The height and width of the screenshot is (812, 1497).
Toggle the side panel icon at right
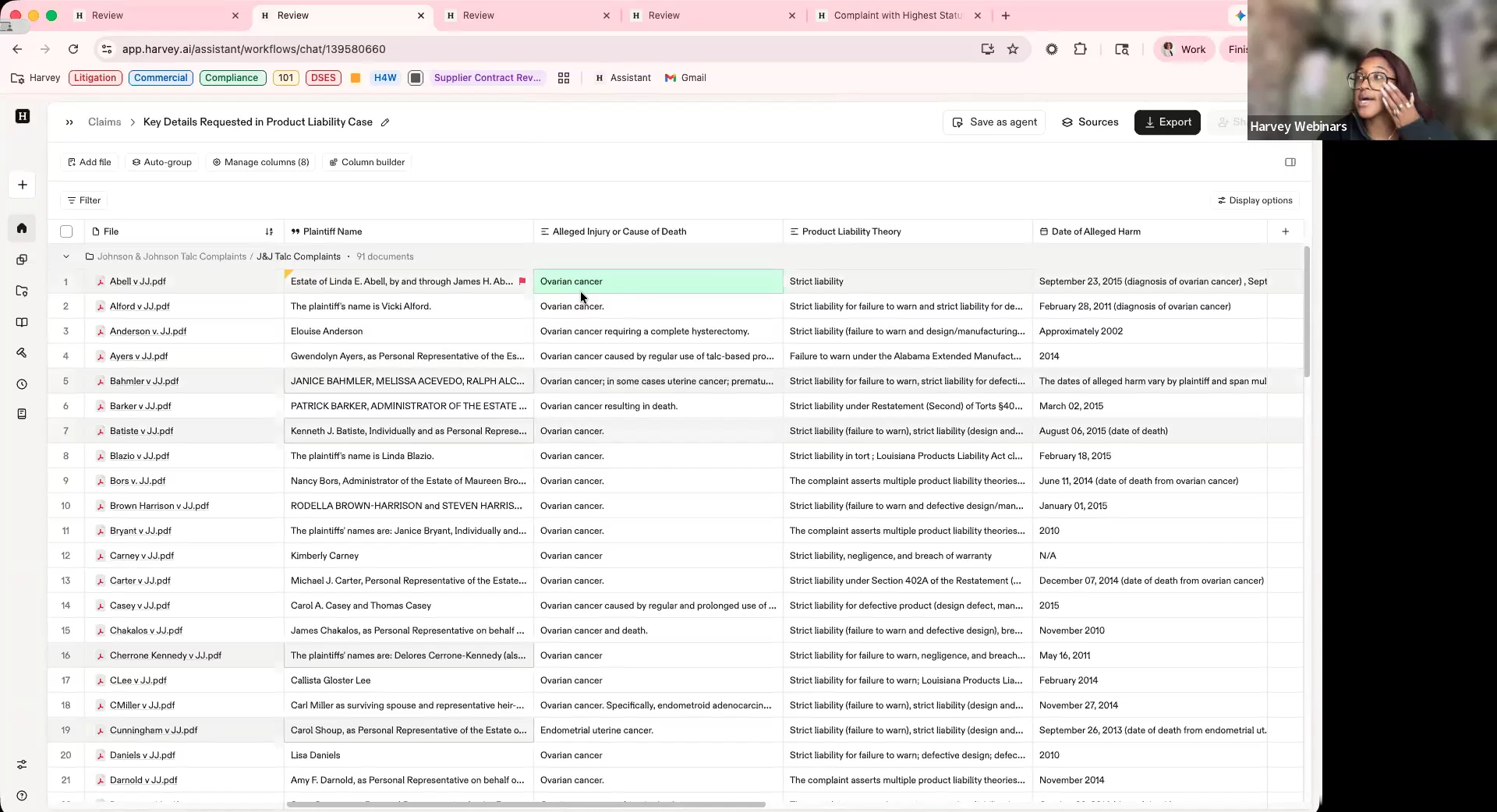[1290, 162]
